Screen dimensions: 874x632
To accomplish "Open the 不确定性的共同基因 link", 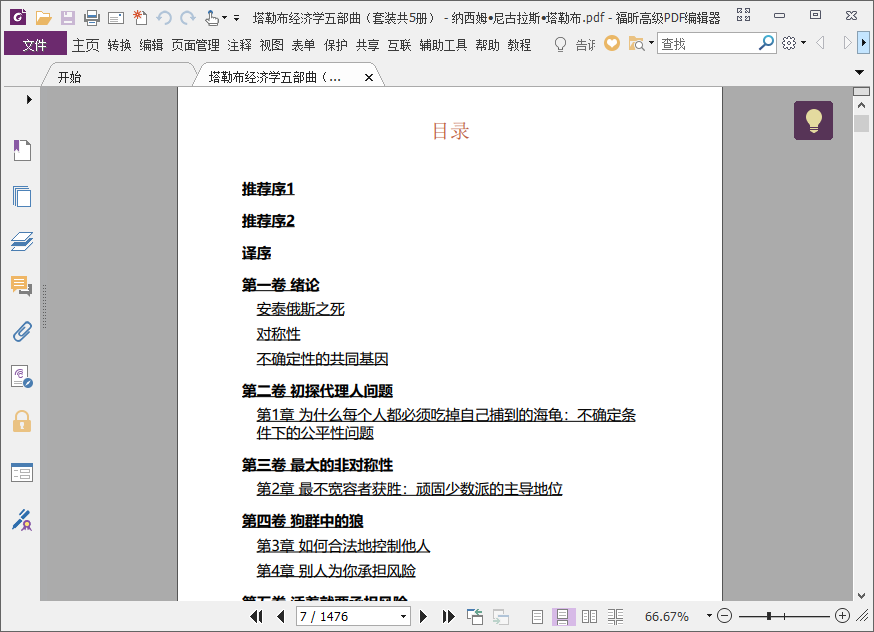I will point(322,359).
